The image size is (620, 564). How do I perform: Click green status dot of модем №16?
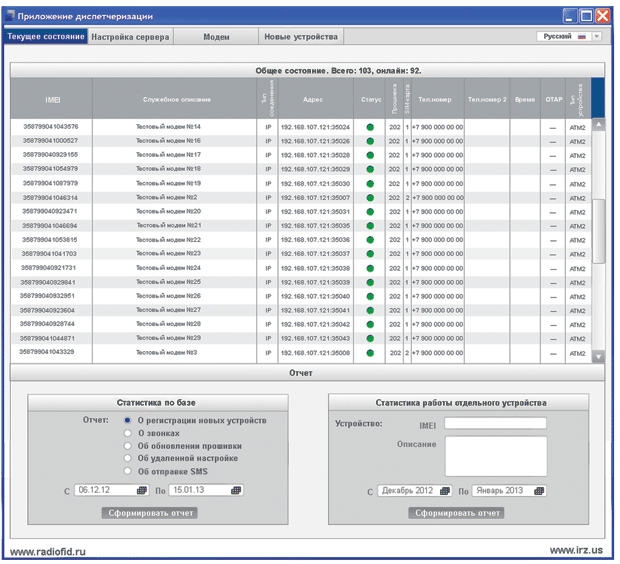370,141
